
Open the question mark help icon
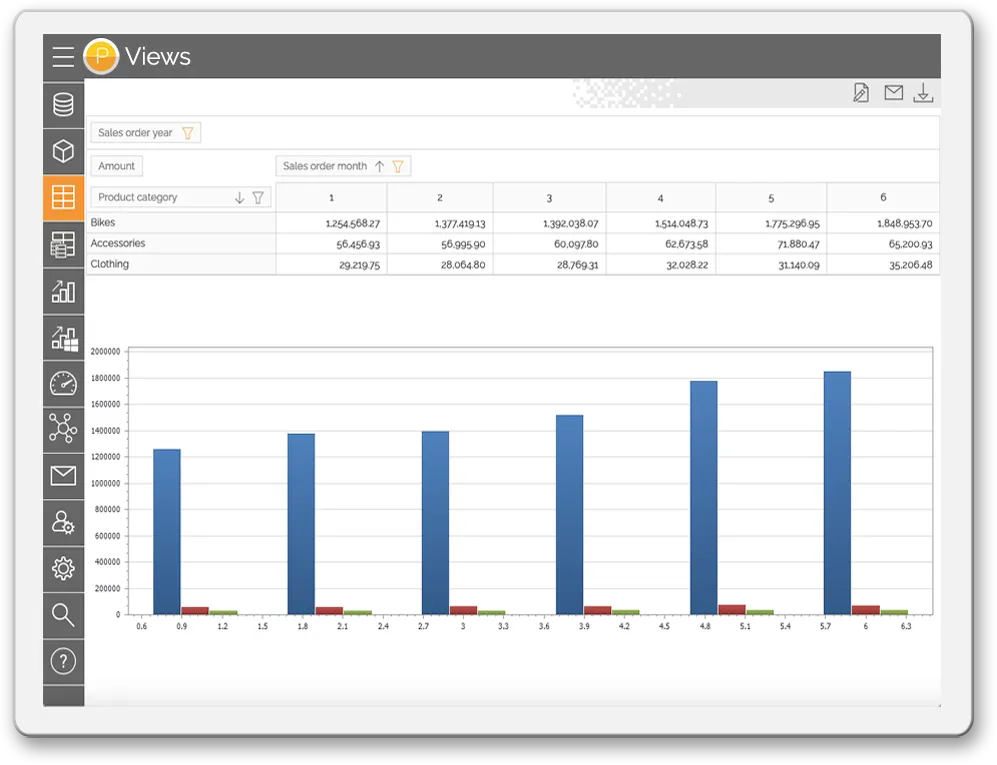click(63, 661)
